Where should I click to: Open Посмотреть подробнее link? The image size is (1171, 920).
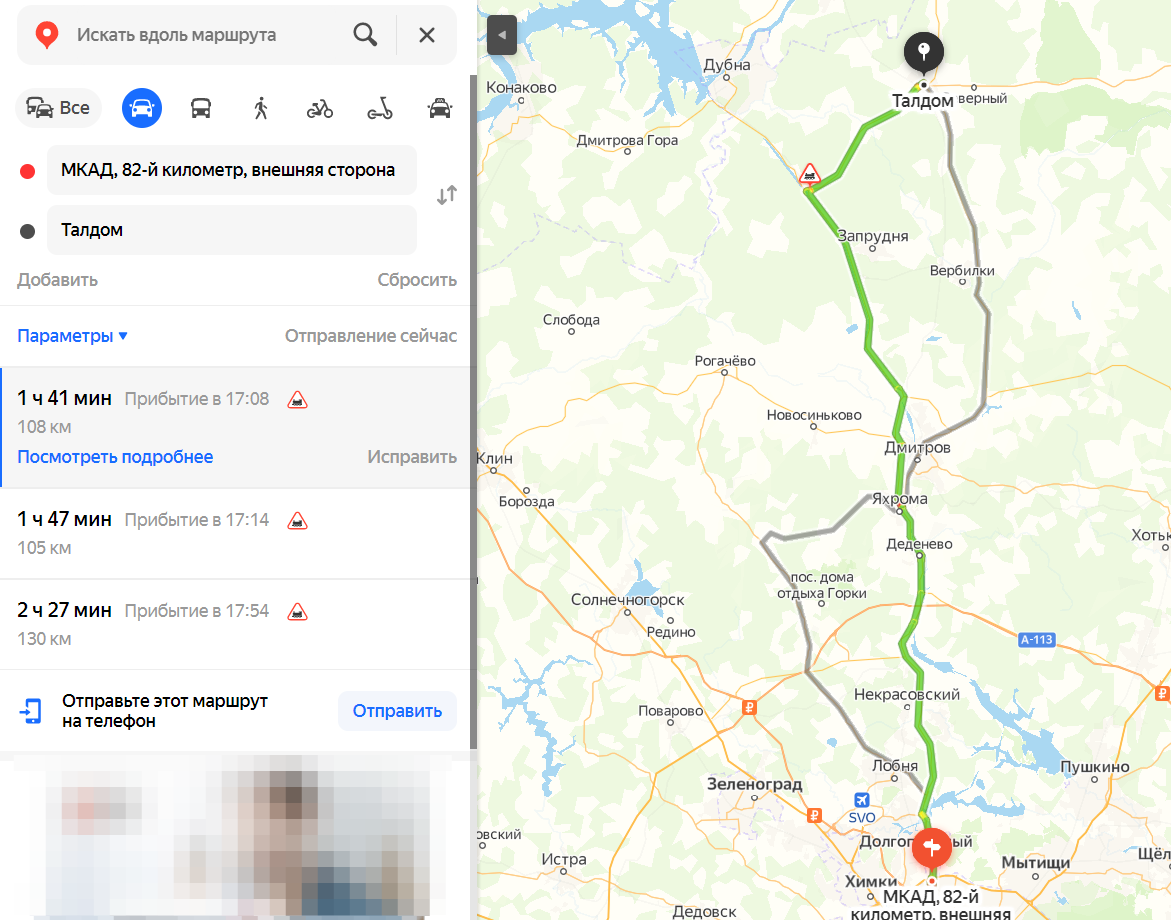[x=115, y=457]
